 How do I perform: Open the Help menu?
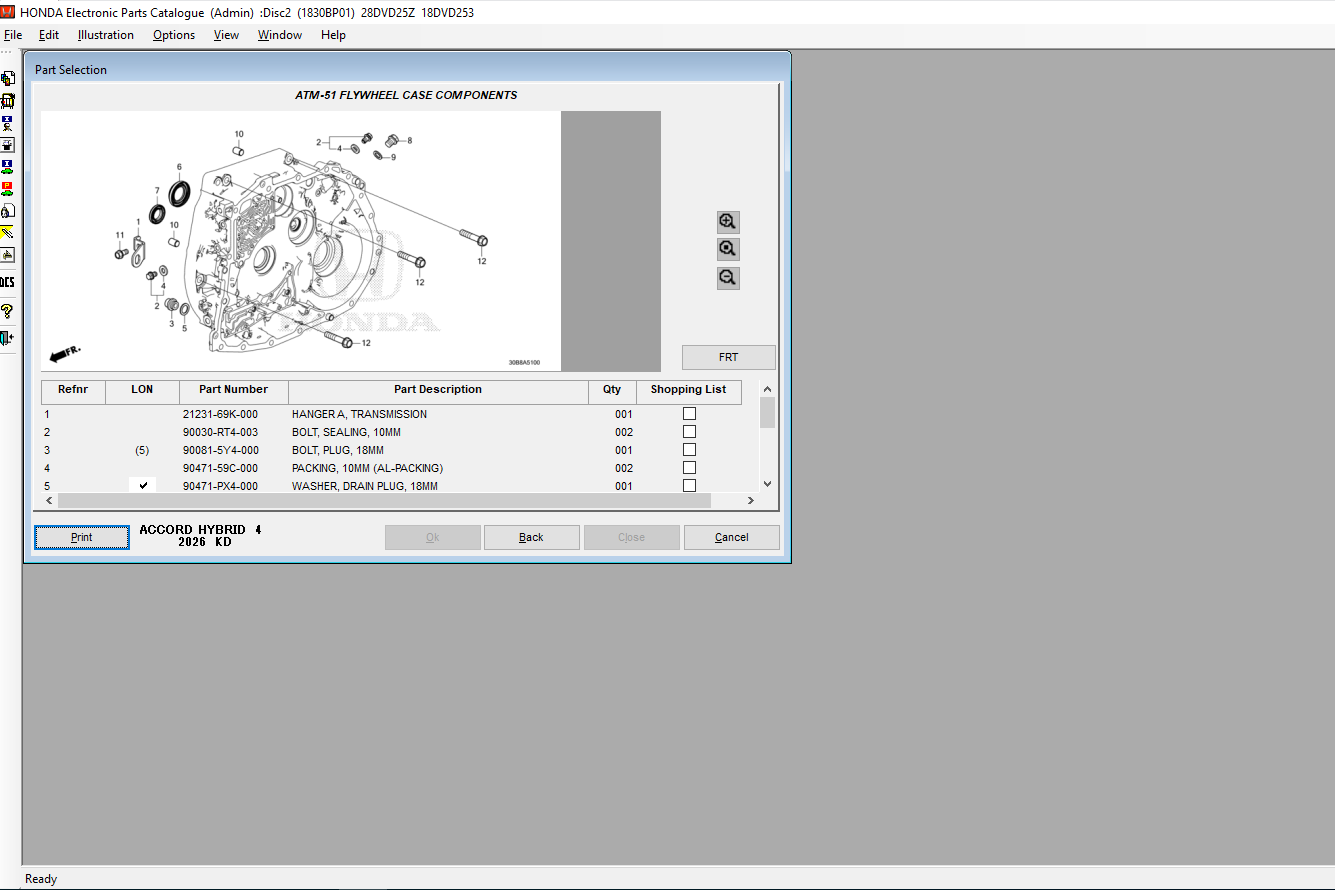(333, 35)
